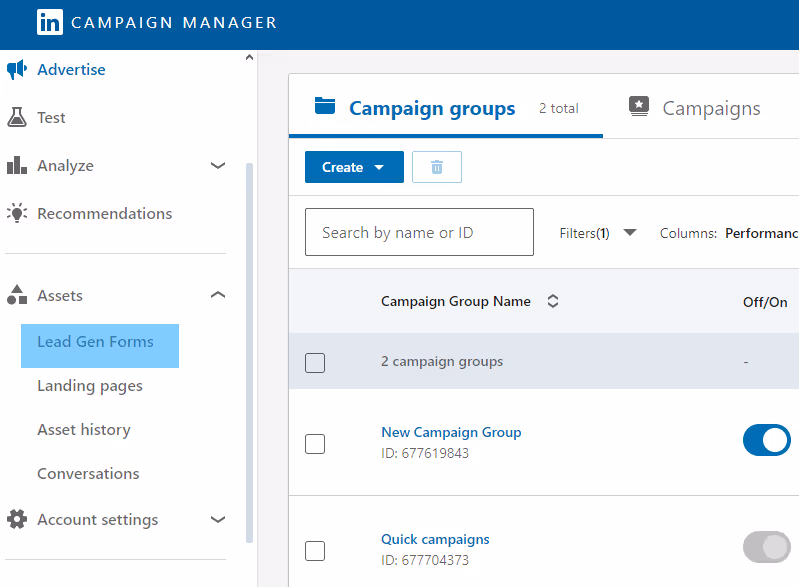799x587 pixels.
Task: Select all 2 campaign groups checkbox
Action: point(315,363)
